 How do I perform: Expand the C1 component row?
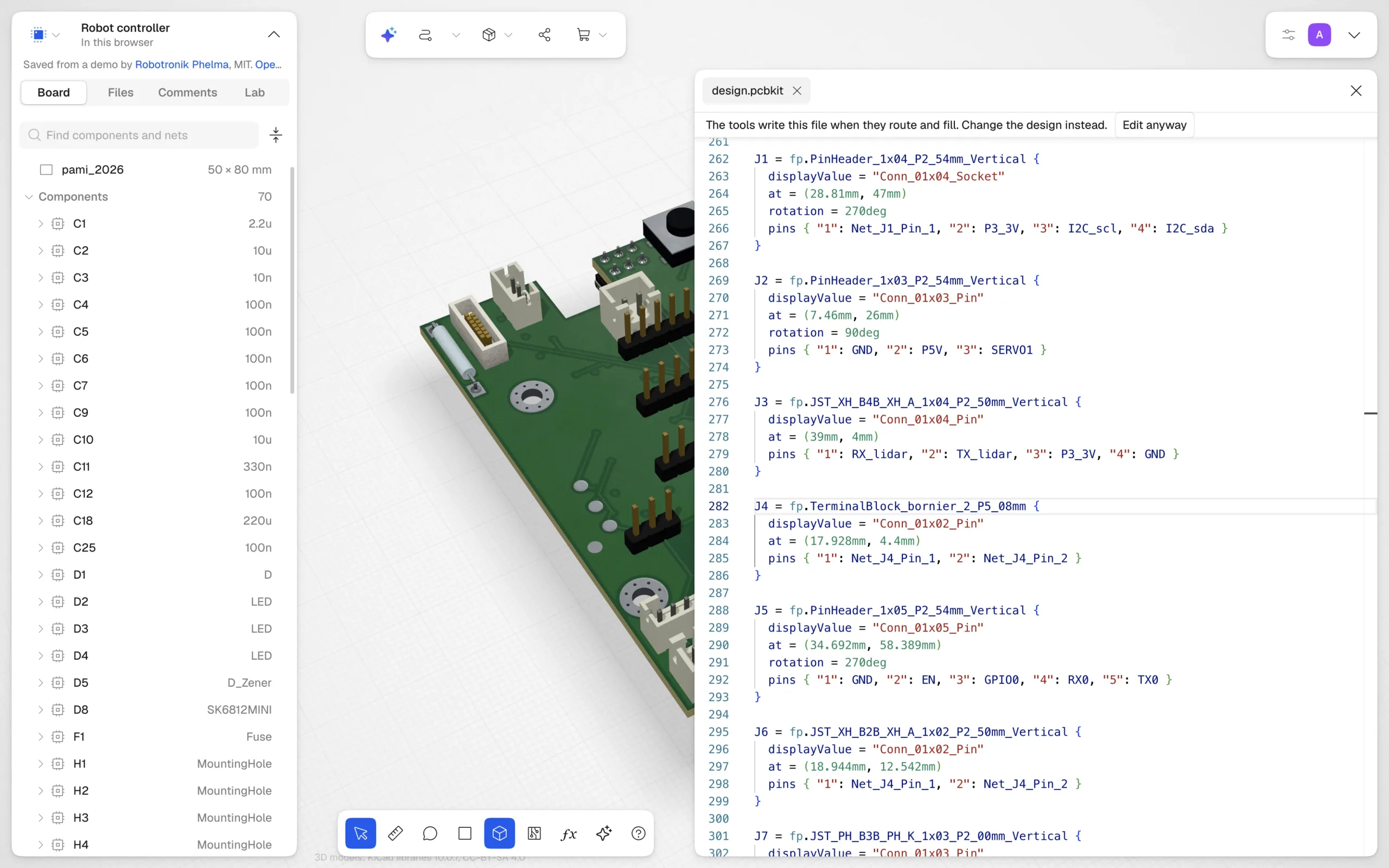pos(41,224)
